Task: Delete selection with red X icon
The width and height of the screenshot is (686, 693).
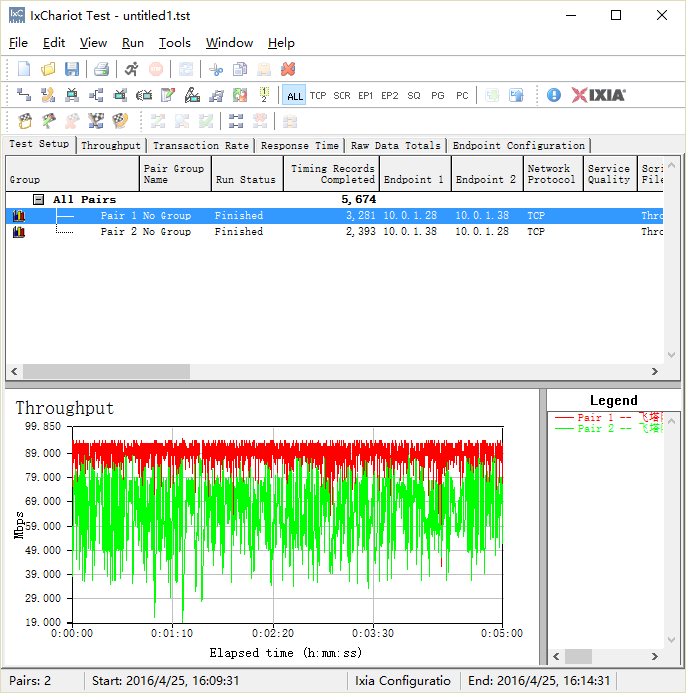Action: tap(288, 69)
